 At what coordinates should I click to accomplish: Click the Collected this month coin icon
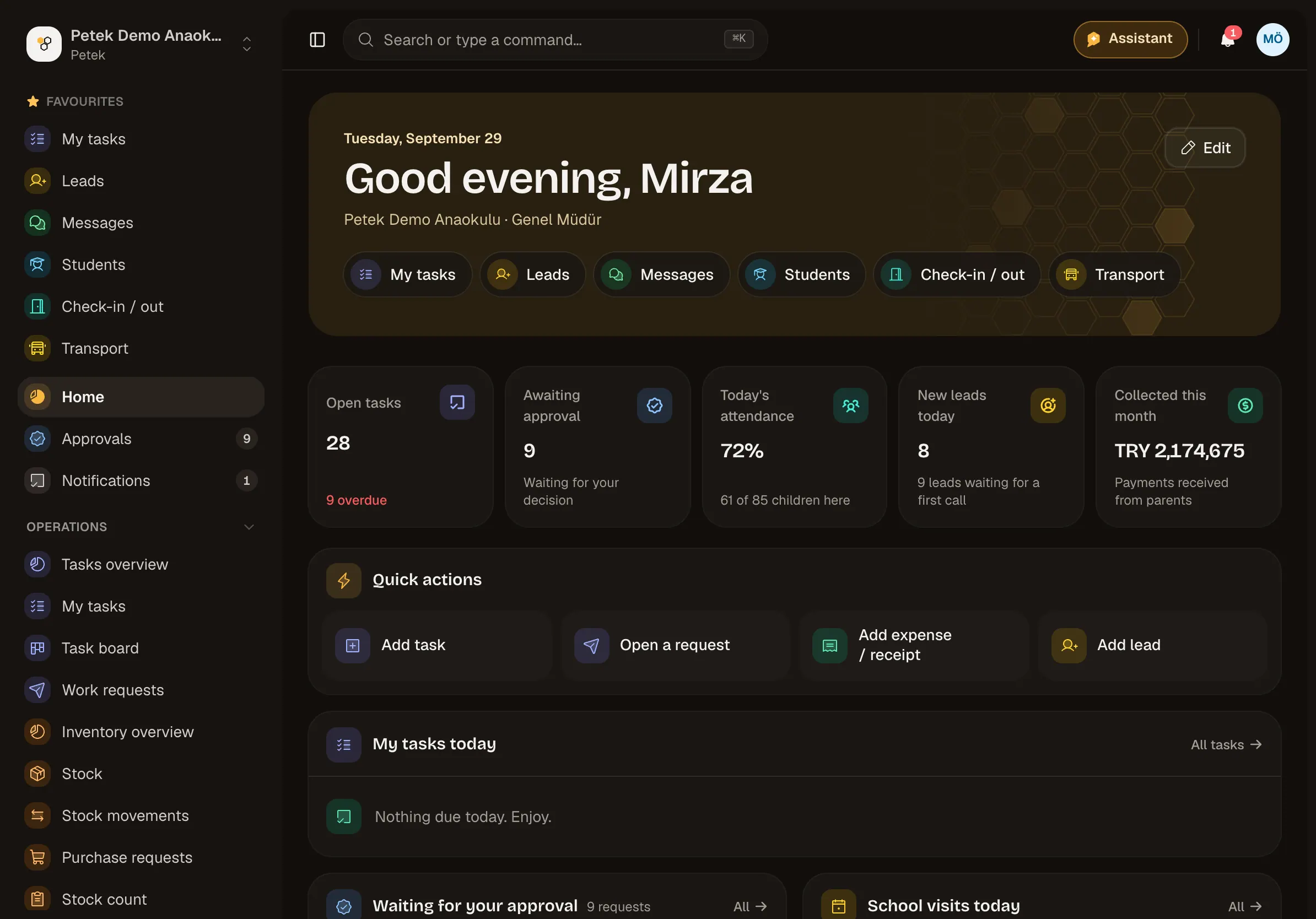click(1245, 406)
